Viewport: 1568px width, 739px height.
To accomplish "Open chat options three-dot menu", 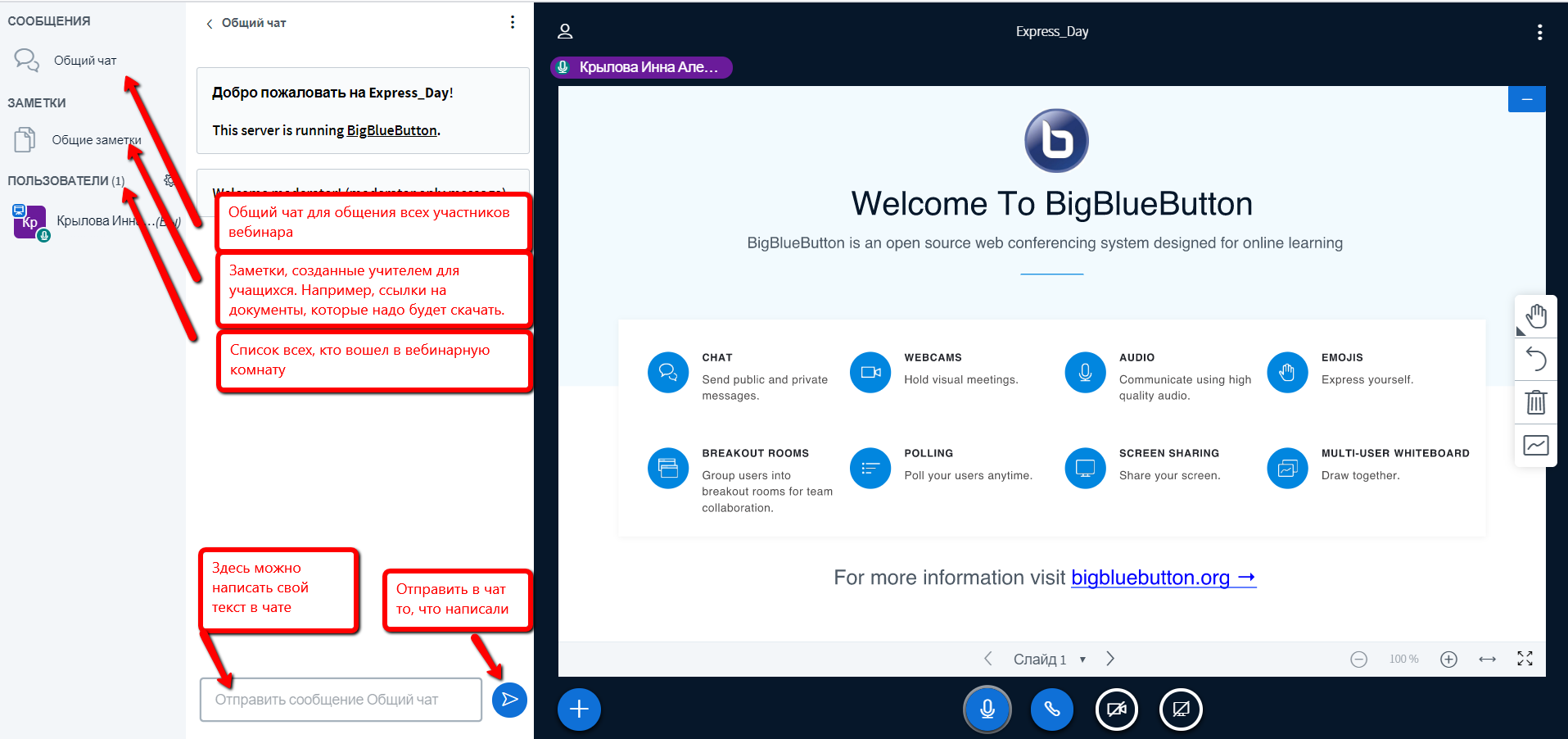I will pyautogui.click(x=513, y=22).
